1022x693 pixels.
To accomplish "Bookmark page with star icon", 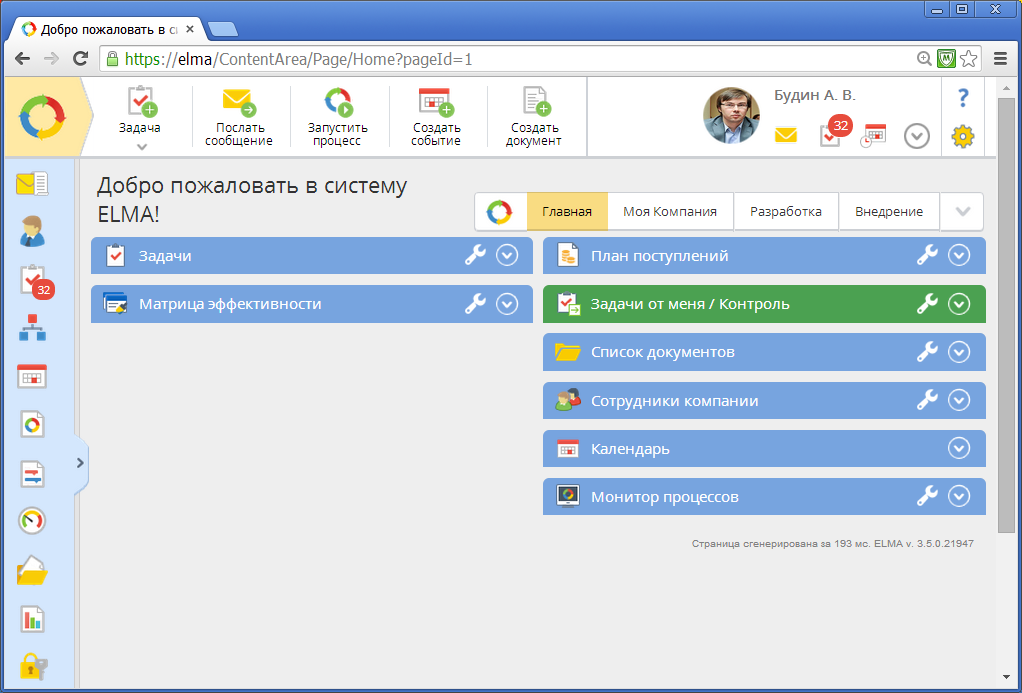I will click(x=969, y=59).
